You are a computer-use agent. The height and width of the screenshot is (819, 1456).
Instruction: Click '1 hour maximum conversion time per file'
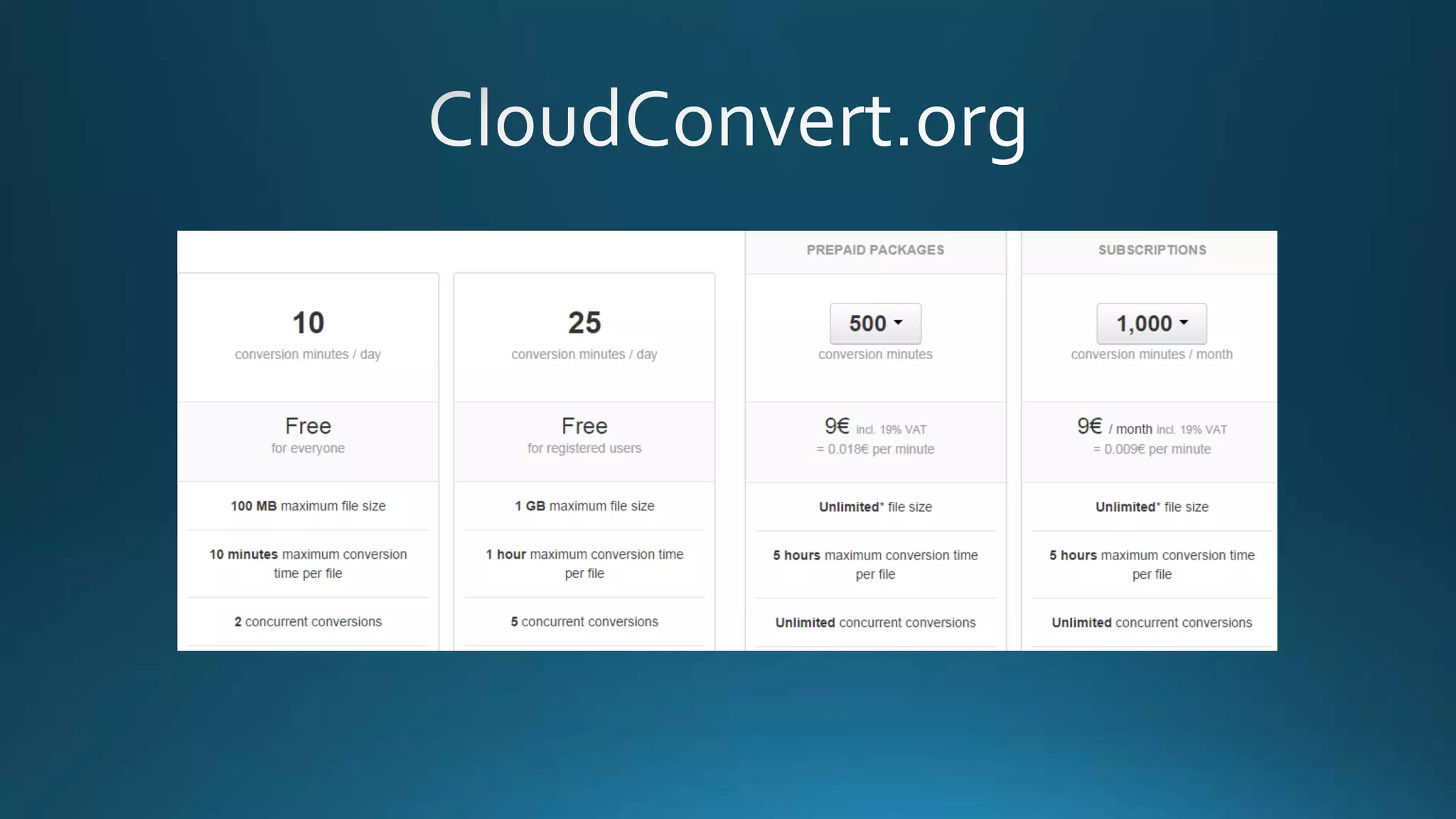click(x=584, y=564)
